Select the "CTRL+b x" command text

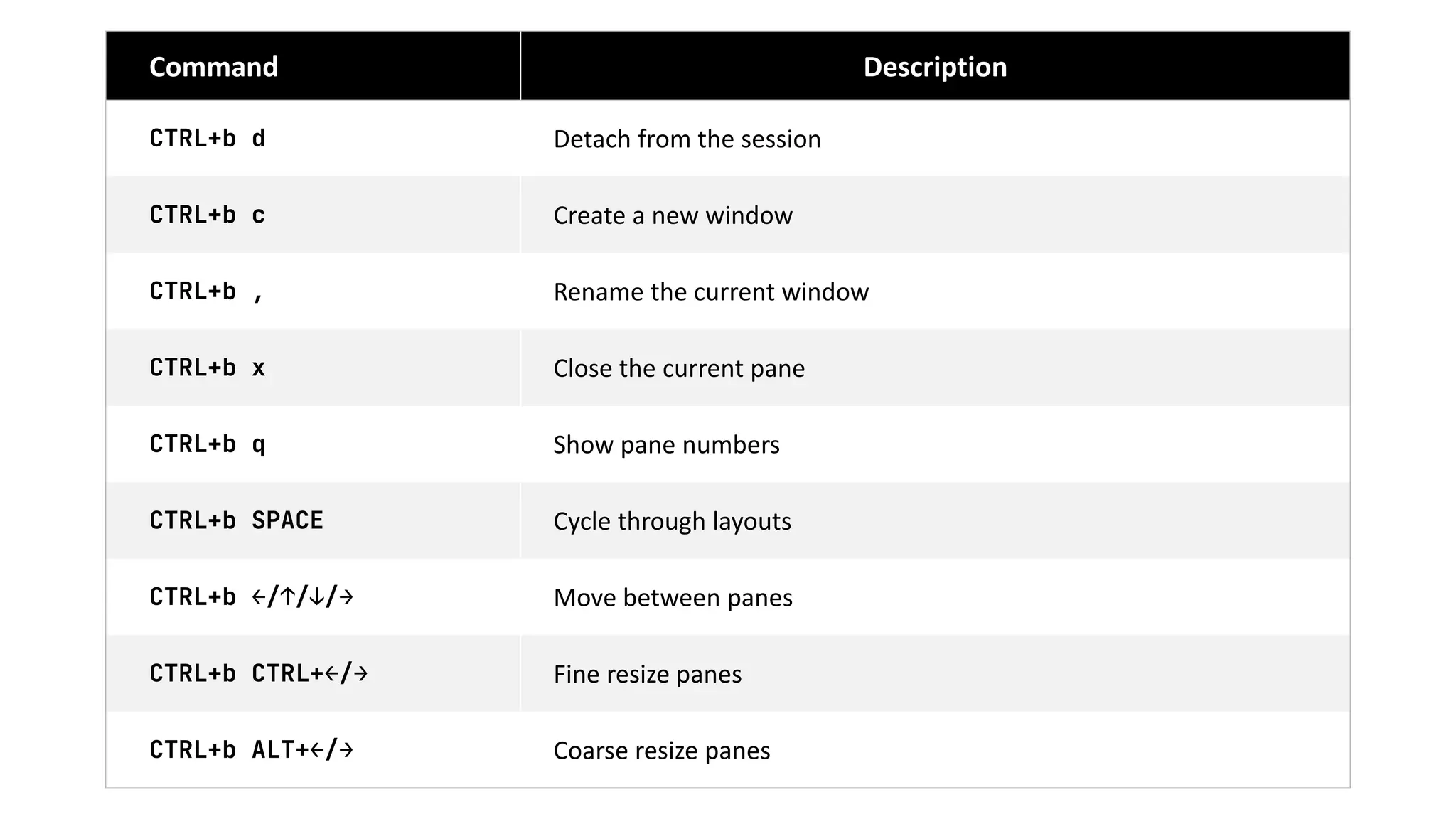(x=207, y=368)
